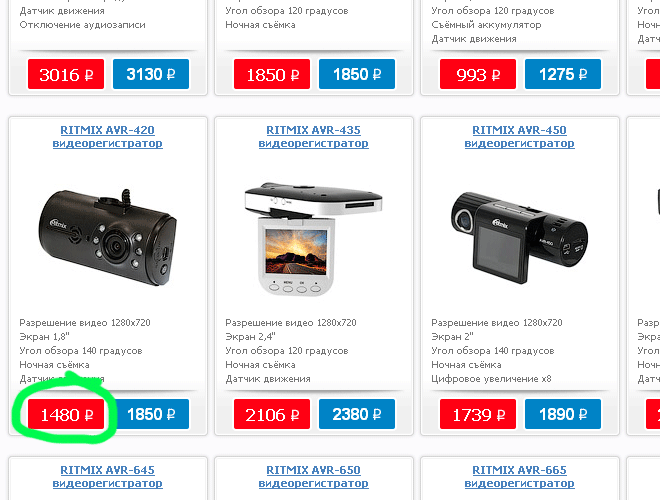Open the RITMIX AVR-645 видеорегистратор link
The image size is (660, 500).
(107, 476)
